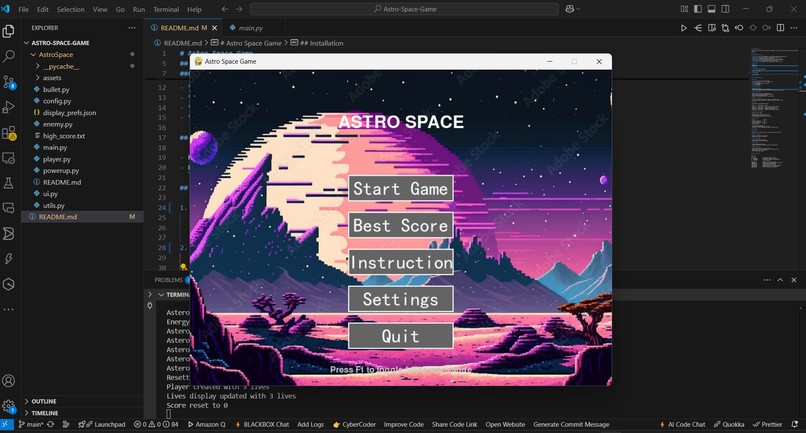This screenshot has width=806, height=433.
Task: Open the Selection menu
Action: click(70, 9)
